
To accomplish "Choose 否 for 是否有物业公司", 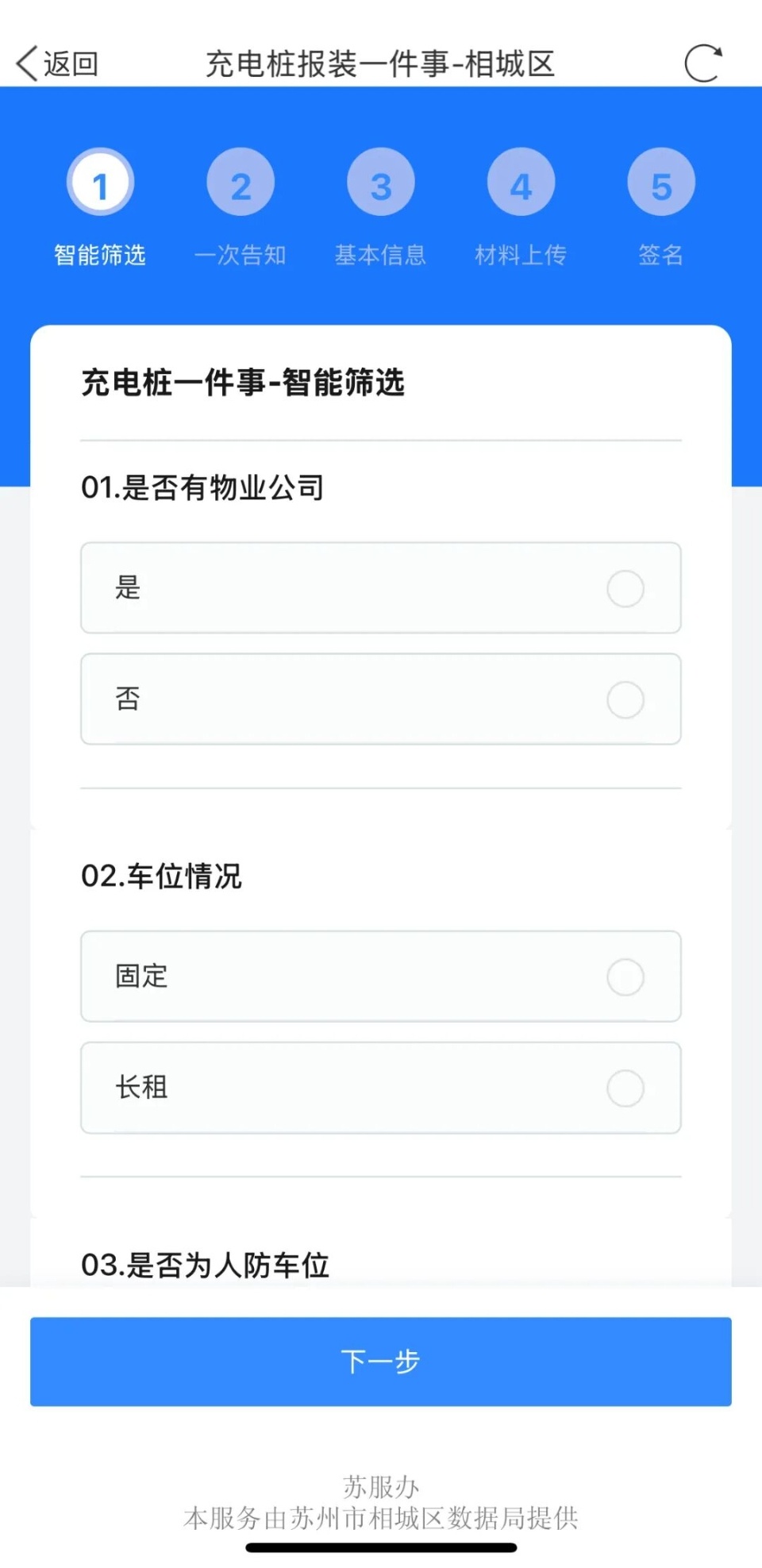I will 381,699.
